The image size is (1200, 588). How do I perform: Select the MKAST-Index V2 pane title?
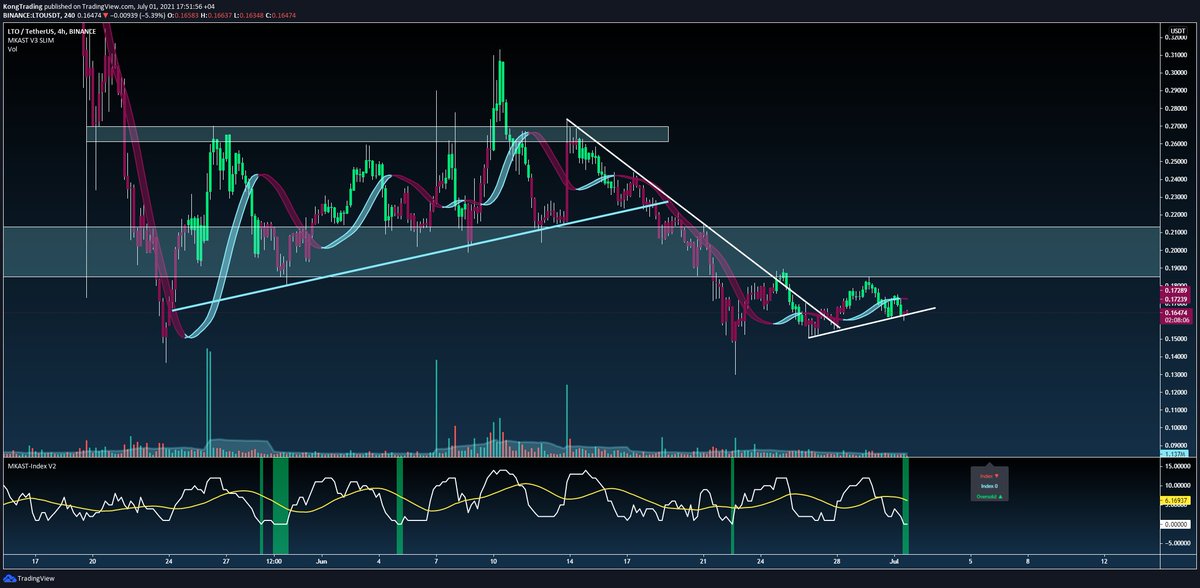[34, 465]
